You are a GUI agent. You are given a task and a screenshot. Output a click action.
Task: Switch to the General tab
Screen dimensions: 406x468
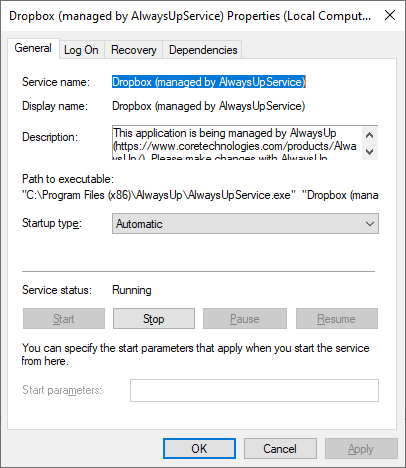[x=33, y=48]
